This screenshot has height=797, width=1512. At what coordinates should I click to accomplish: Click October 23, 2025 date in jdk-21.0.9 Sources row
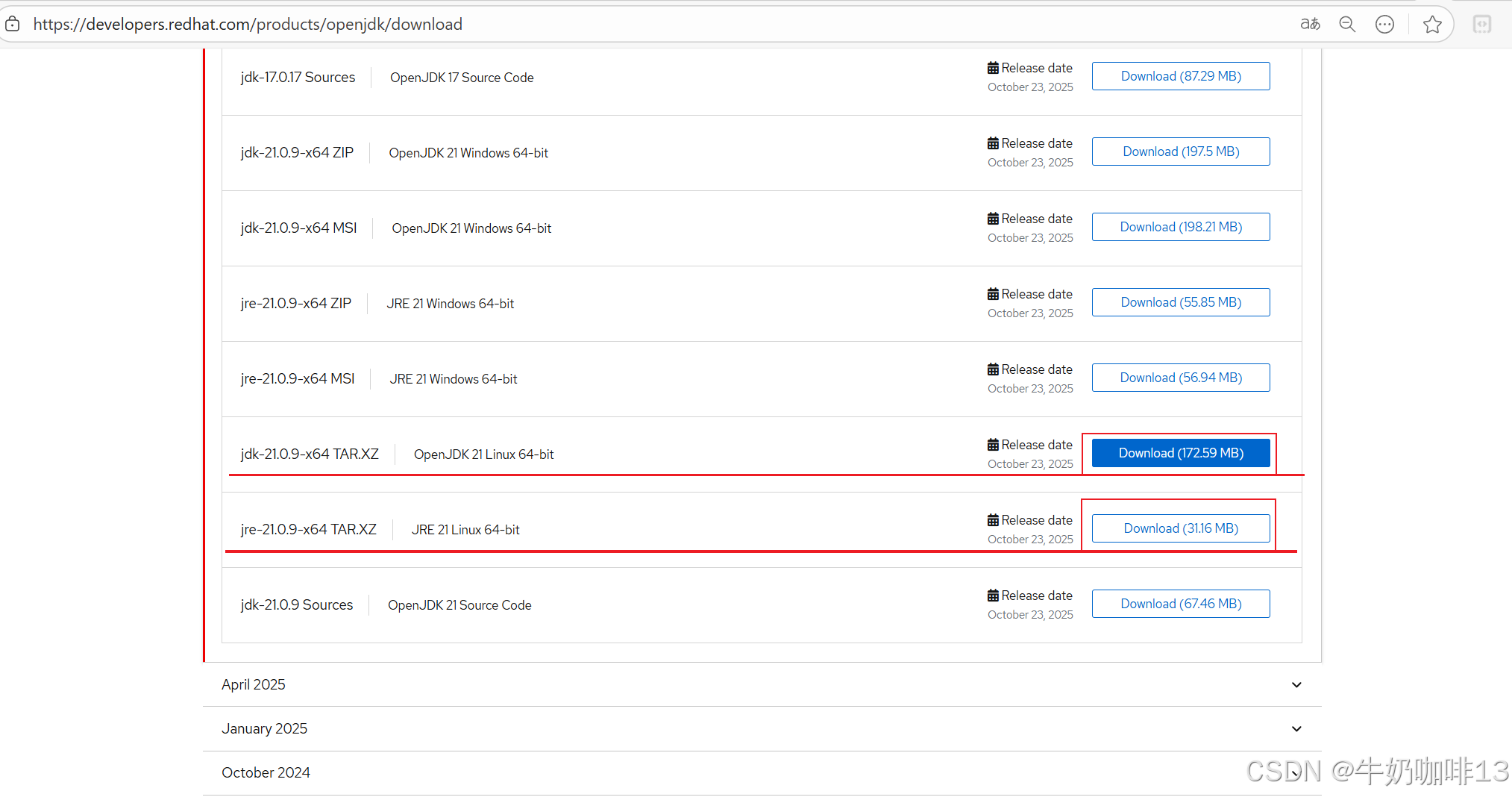click(x=1030, y=615)
